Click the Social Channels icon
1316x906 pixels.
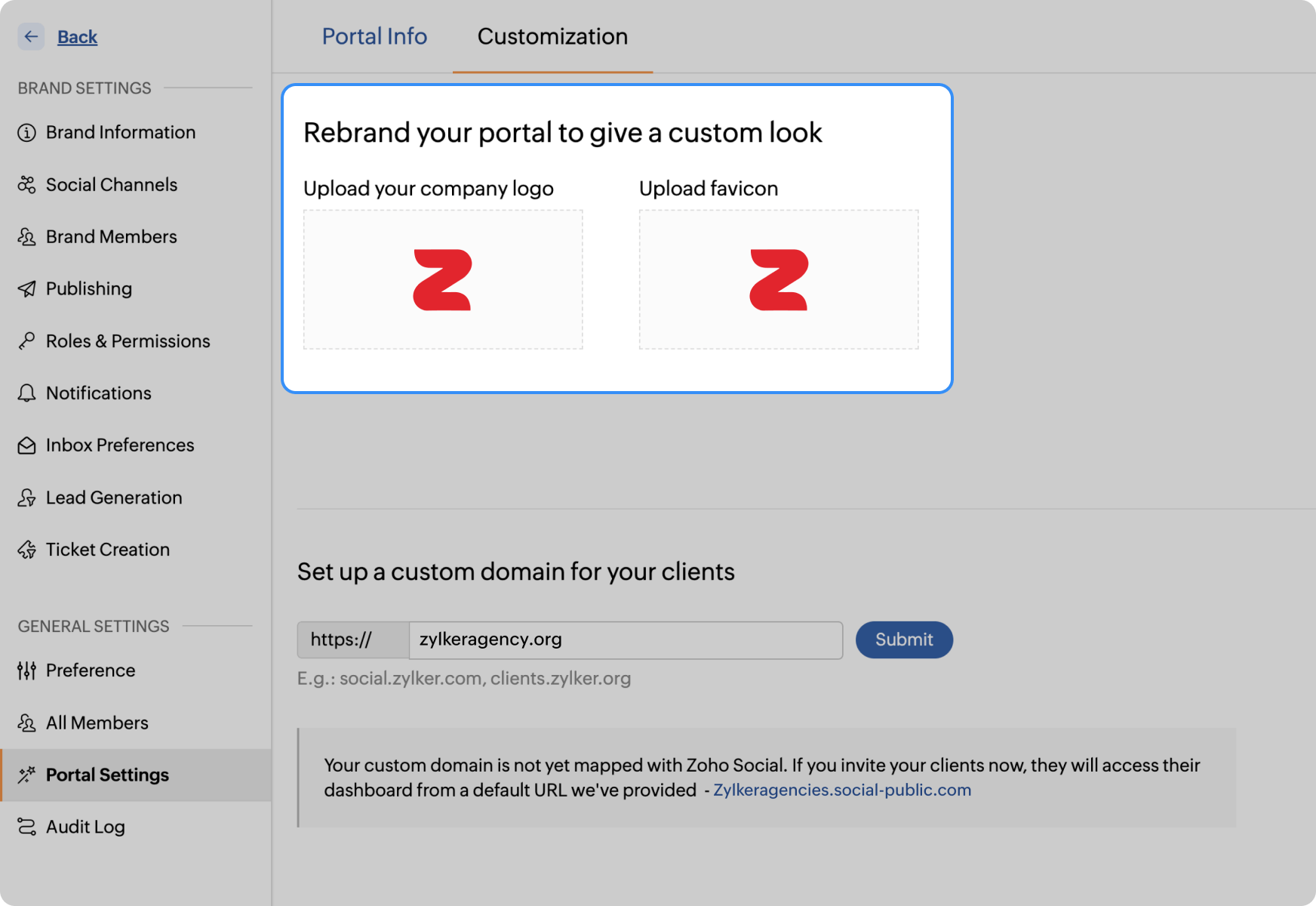pyautogui.click(x=27, y=185)
